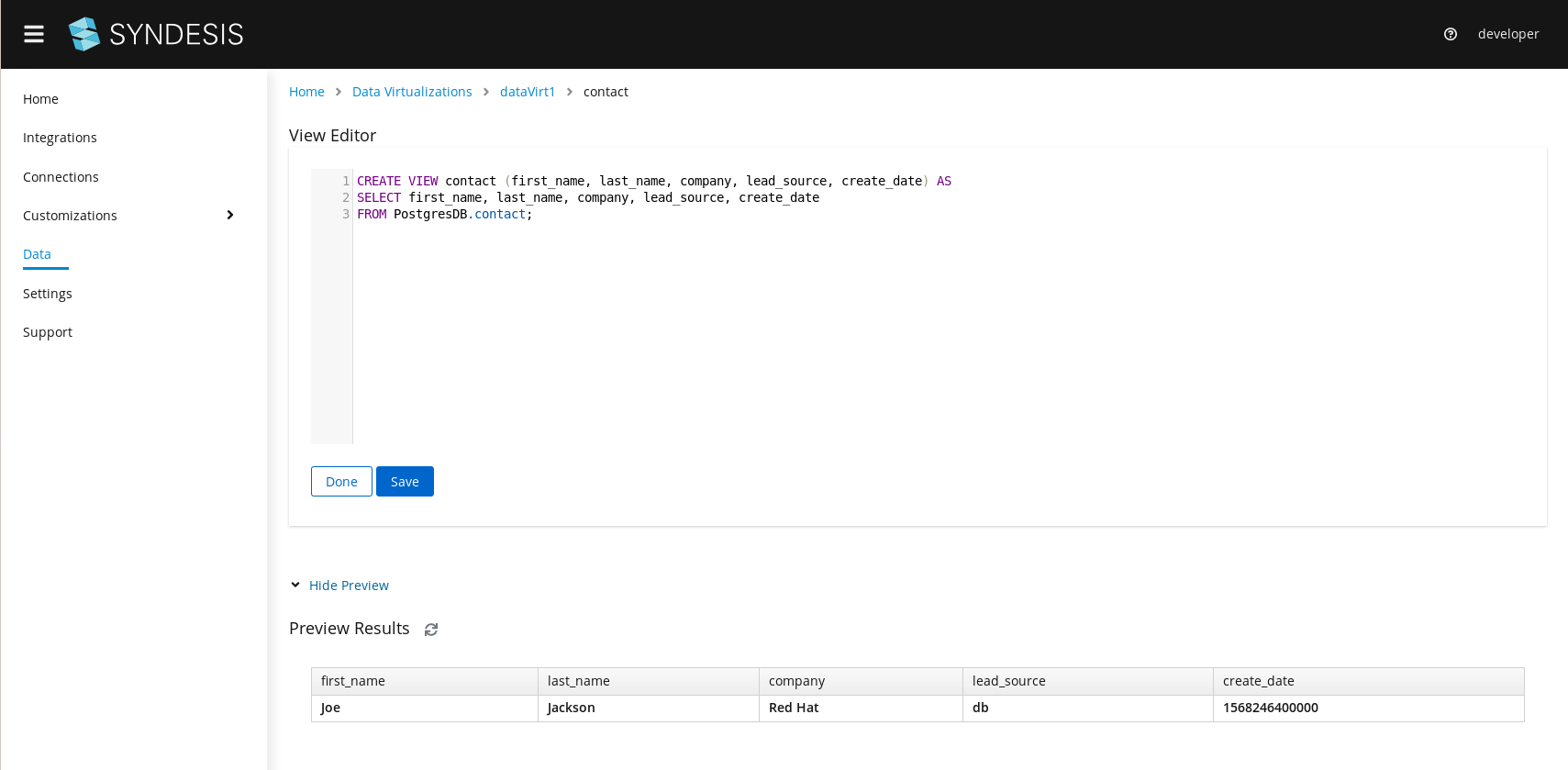
Task: Go to Home in sidebar
Action: tap(40, 99)
